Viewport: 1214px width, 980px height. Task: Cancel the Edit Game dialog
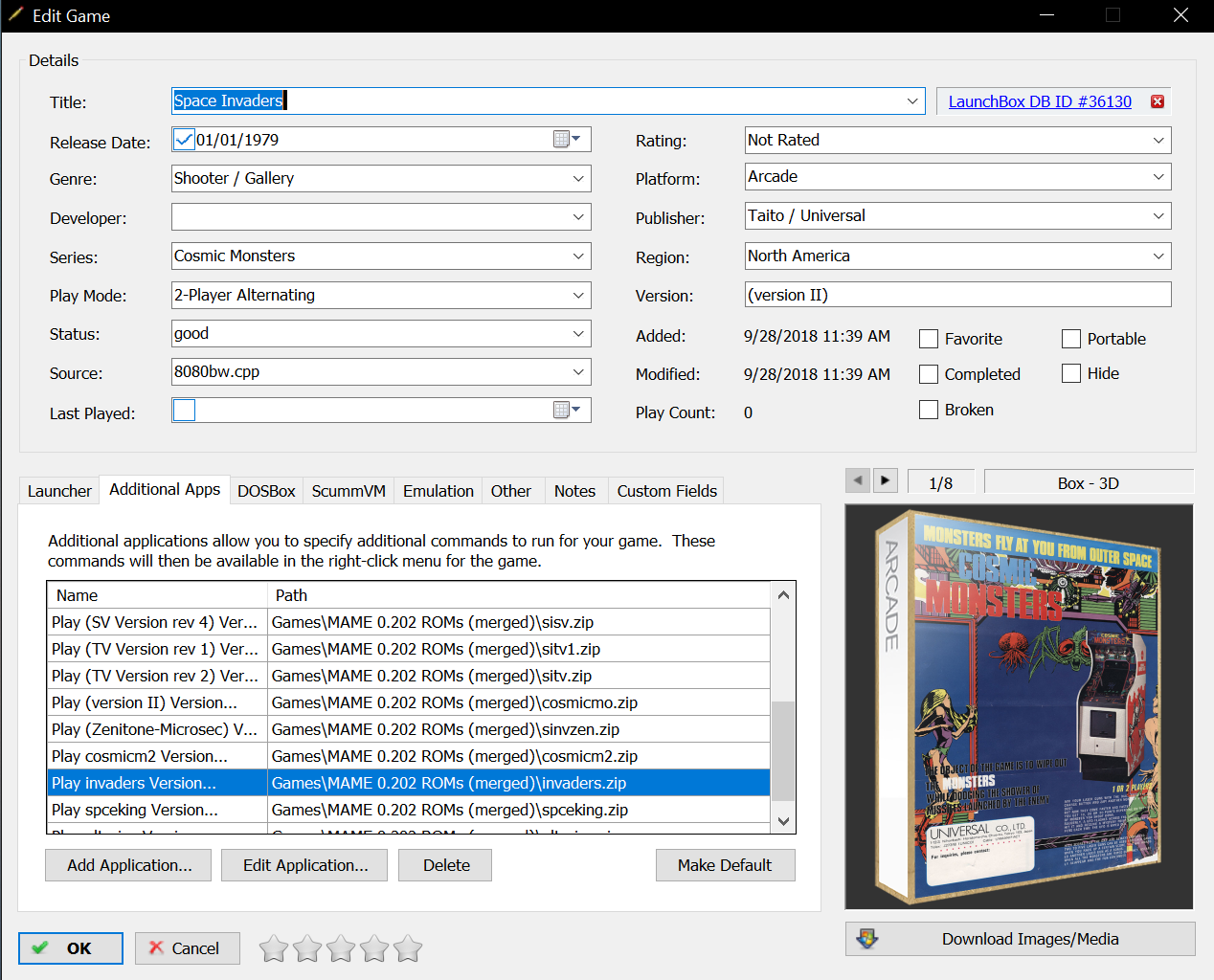(x=187, y=948)
